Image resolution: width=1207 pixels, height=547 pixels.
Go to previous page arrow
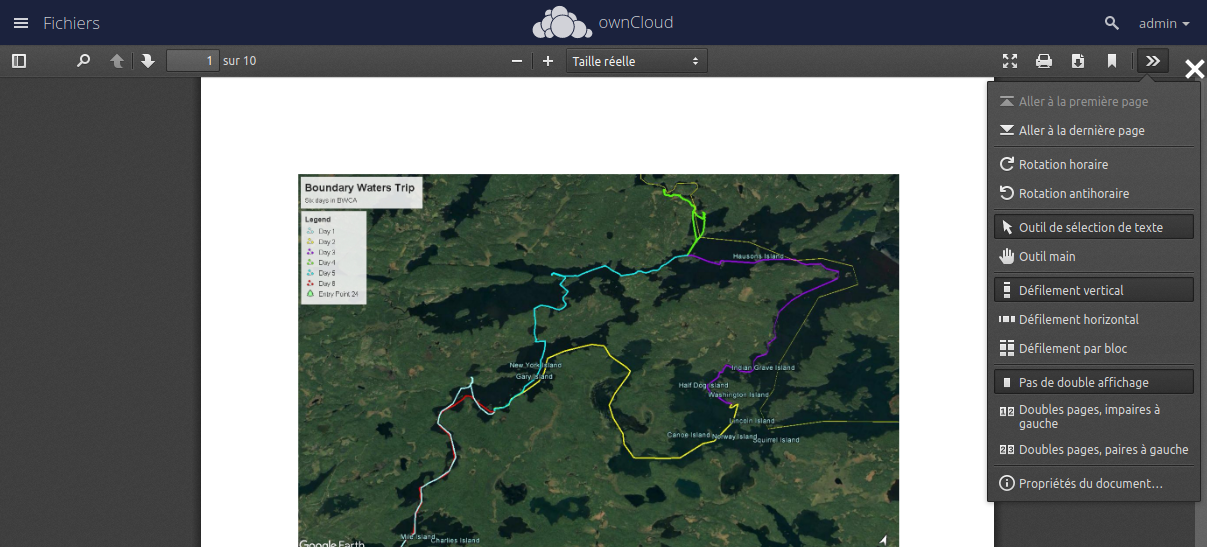pyautogui.click(x=117, y=61)
